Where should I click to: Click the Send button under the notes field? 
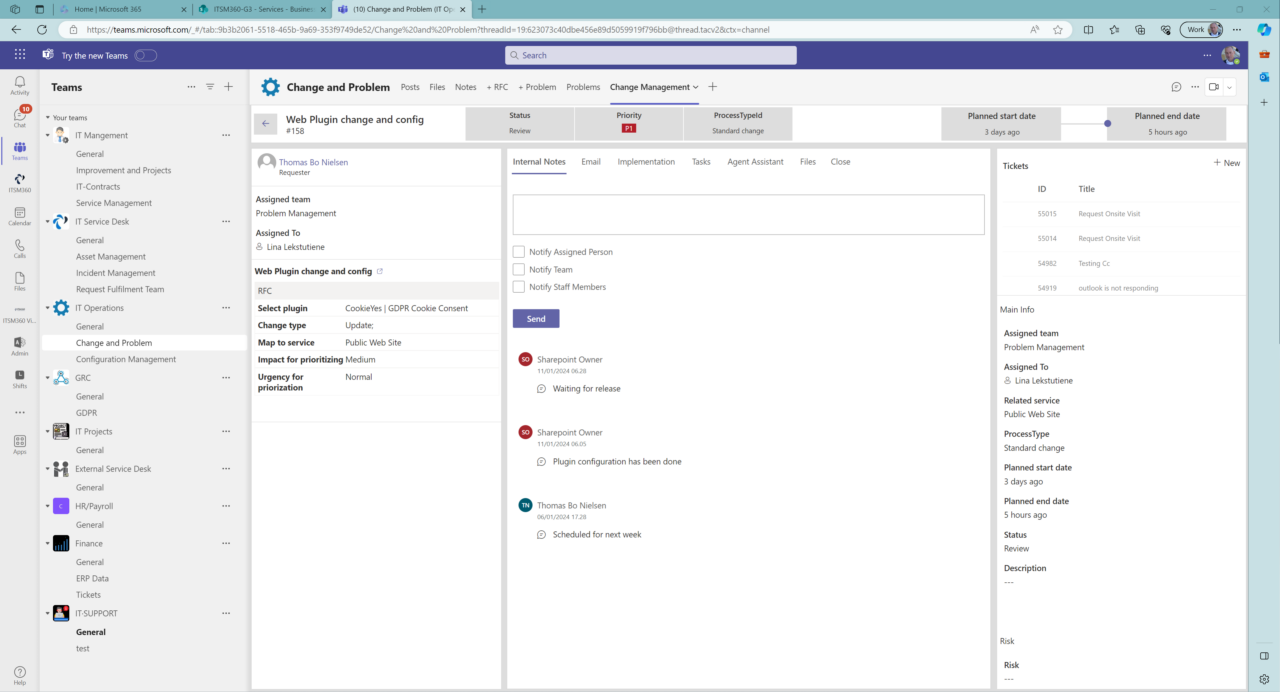[536, 318]
